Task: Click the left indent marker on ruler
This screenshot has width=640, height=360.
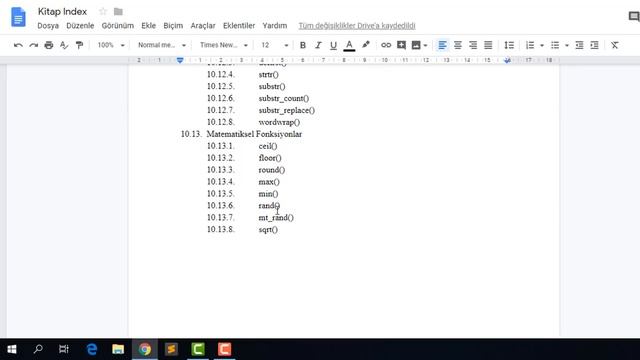Action: (180, 61)
